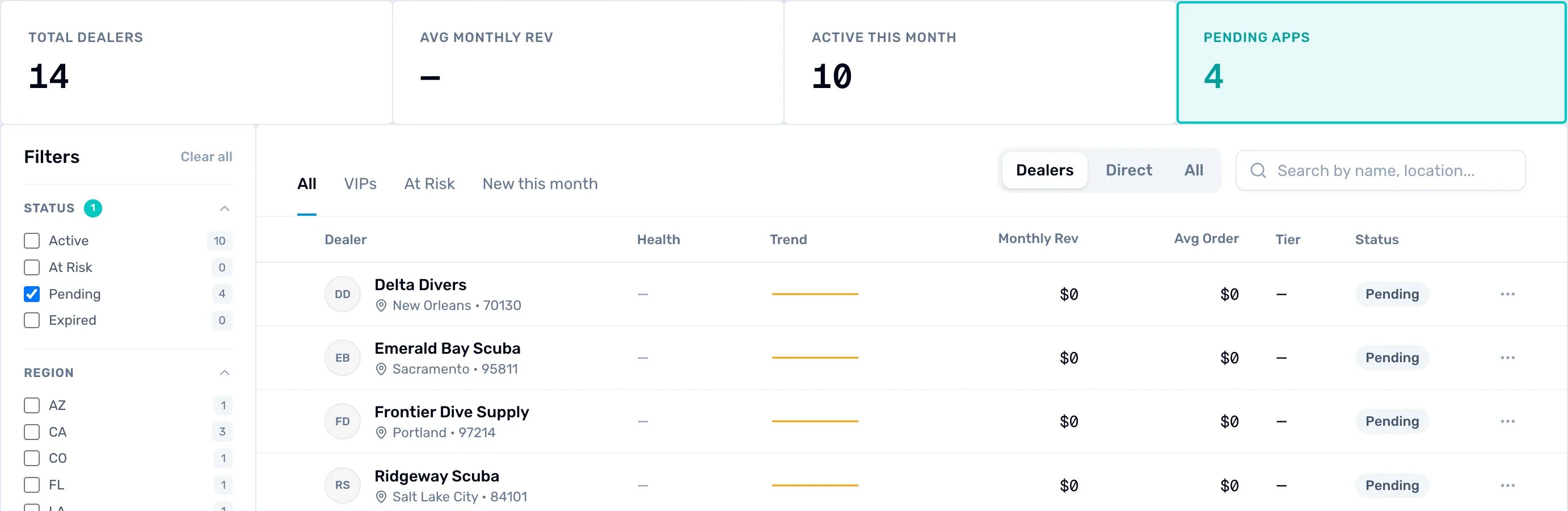Screen dimensions: 1568x511
Task: Check the FL region checkbox
Action: pos(32,485)
